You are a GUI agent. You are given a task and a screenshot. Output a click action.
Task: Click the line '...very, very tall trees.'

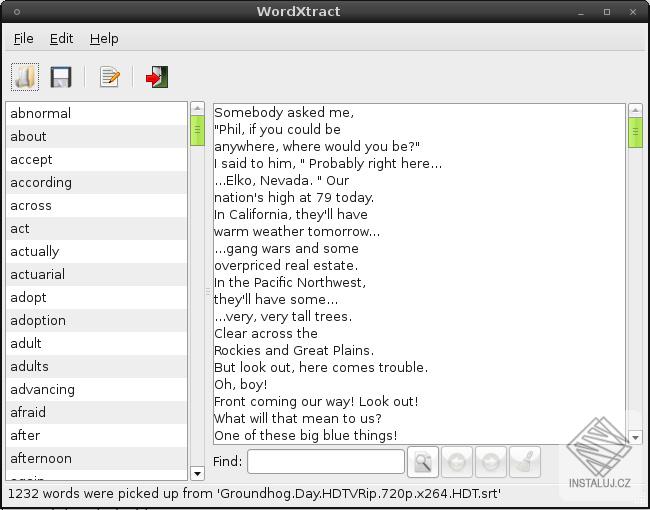click(x=283, y=316)
